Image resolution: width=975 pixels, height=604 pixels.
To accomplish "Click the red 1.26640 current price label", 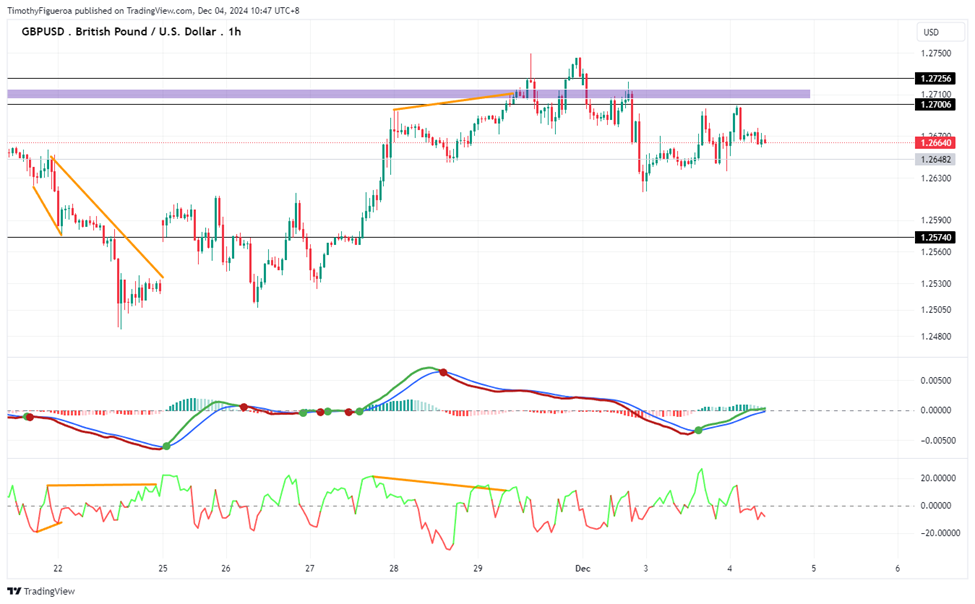I will coord(935,143).
